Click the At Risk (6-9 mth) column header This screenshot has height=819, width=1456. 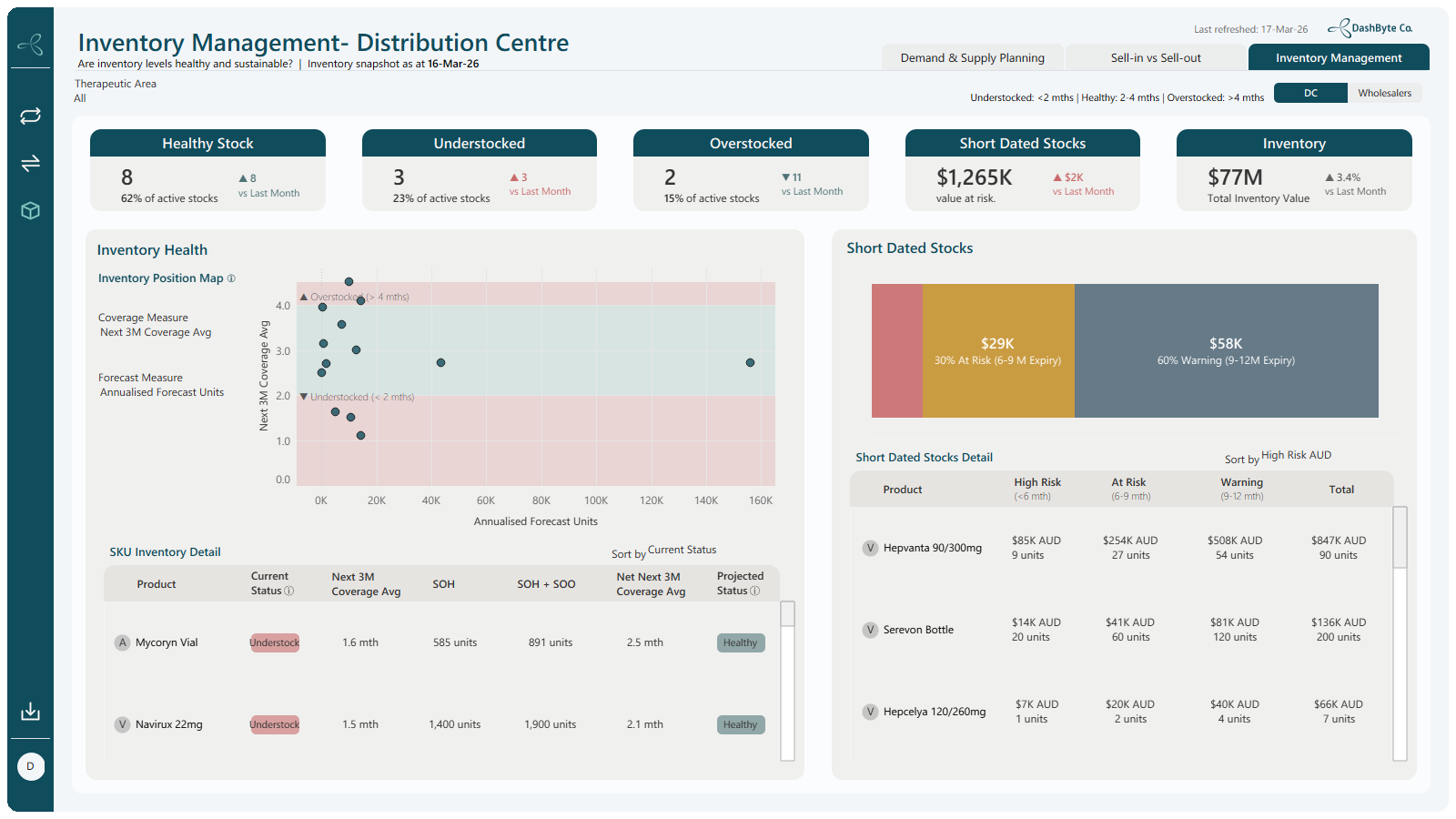[1129, 489]
